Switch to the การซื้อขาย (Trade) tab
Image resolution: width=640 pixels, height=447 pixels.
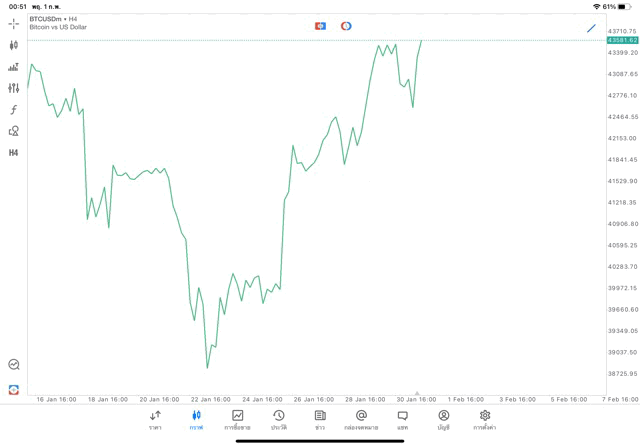(x=237, y=419)
